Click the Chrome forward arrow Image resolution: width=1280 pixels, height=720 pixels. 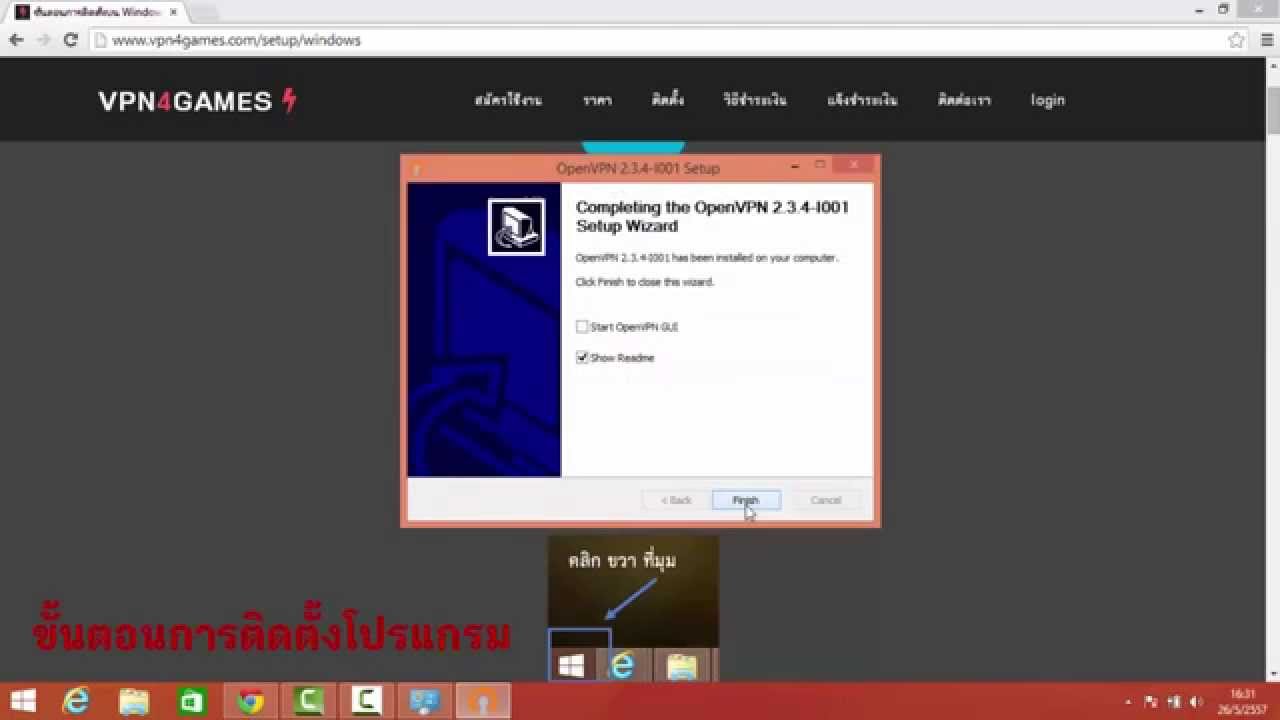pos(43,40)
